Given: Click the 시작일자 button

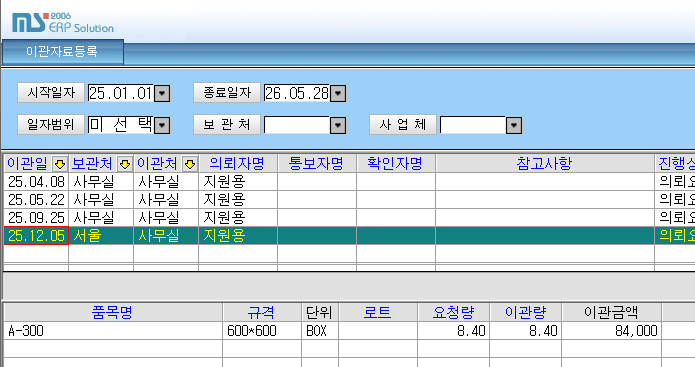Looking at the screenshot, I should [x=51, y=93].
